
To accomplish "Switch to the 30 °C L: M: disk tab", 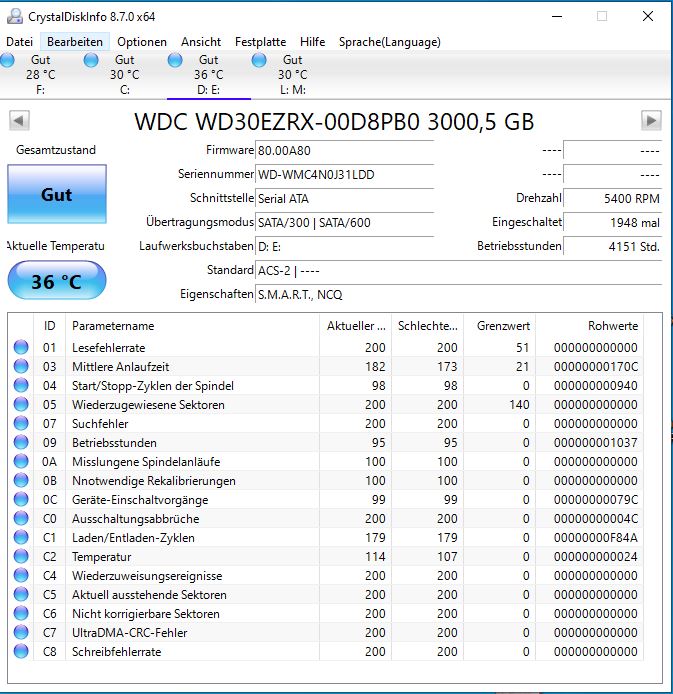I will [293, 74].
